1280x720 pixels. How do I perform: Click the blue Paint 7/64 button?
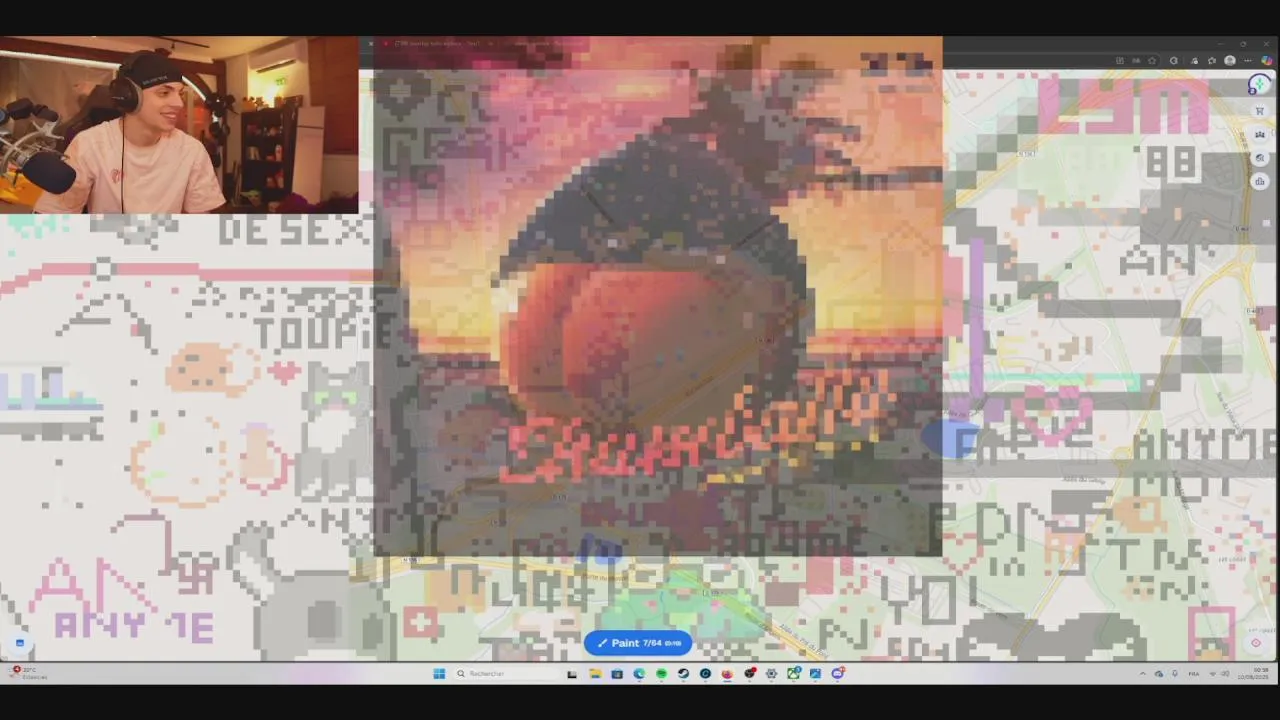coord(638,643)
